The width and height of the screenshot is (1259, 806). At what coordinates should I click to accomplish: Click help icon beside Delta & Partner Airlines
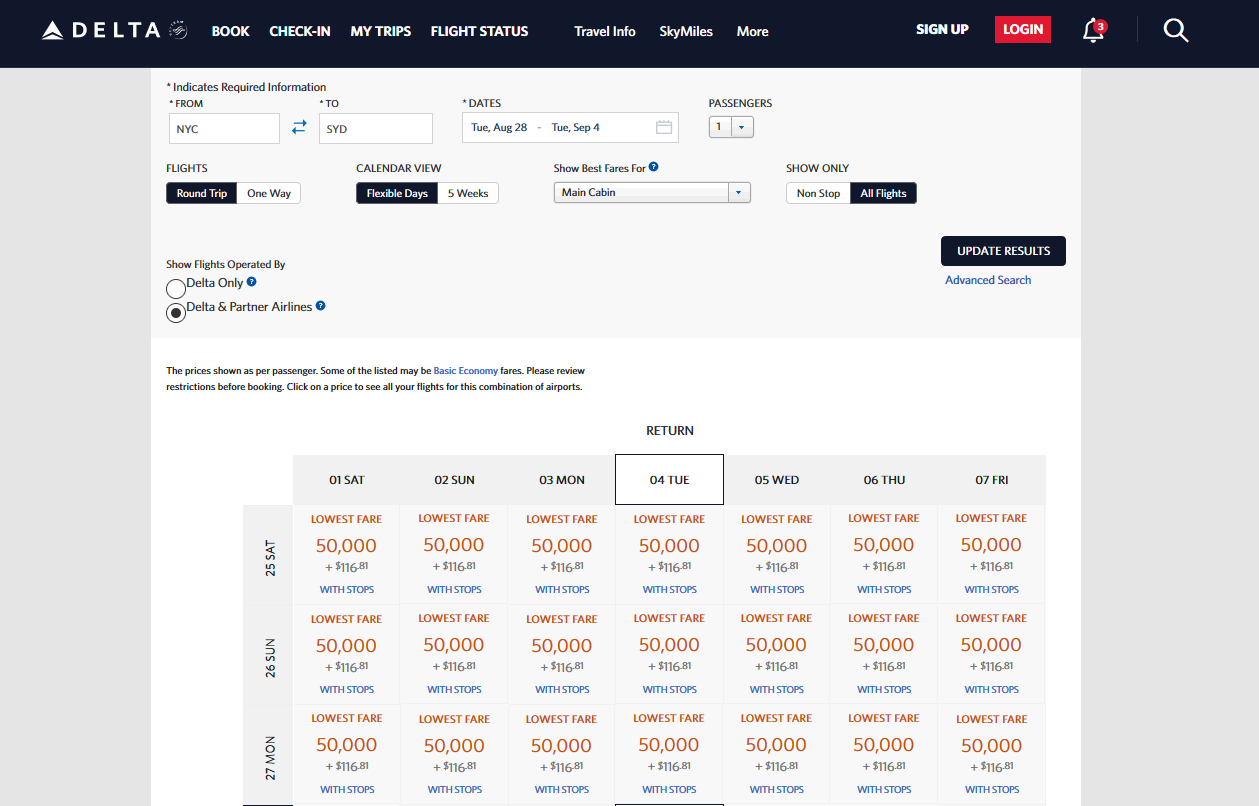pyautogui.click(x=321, y=307)
